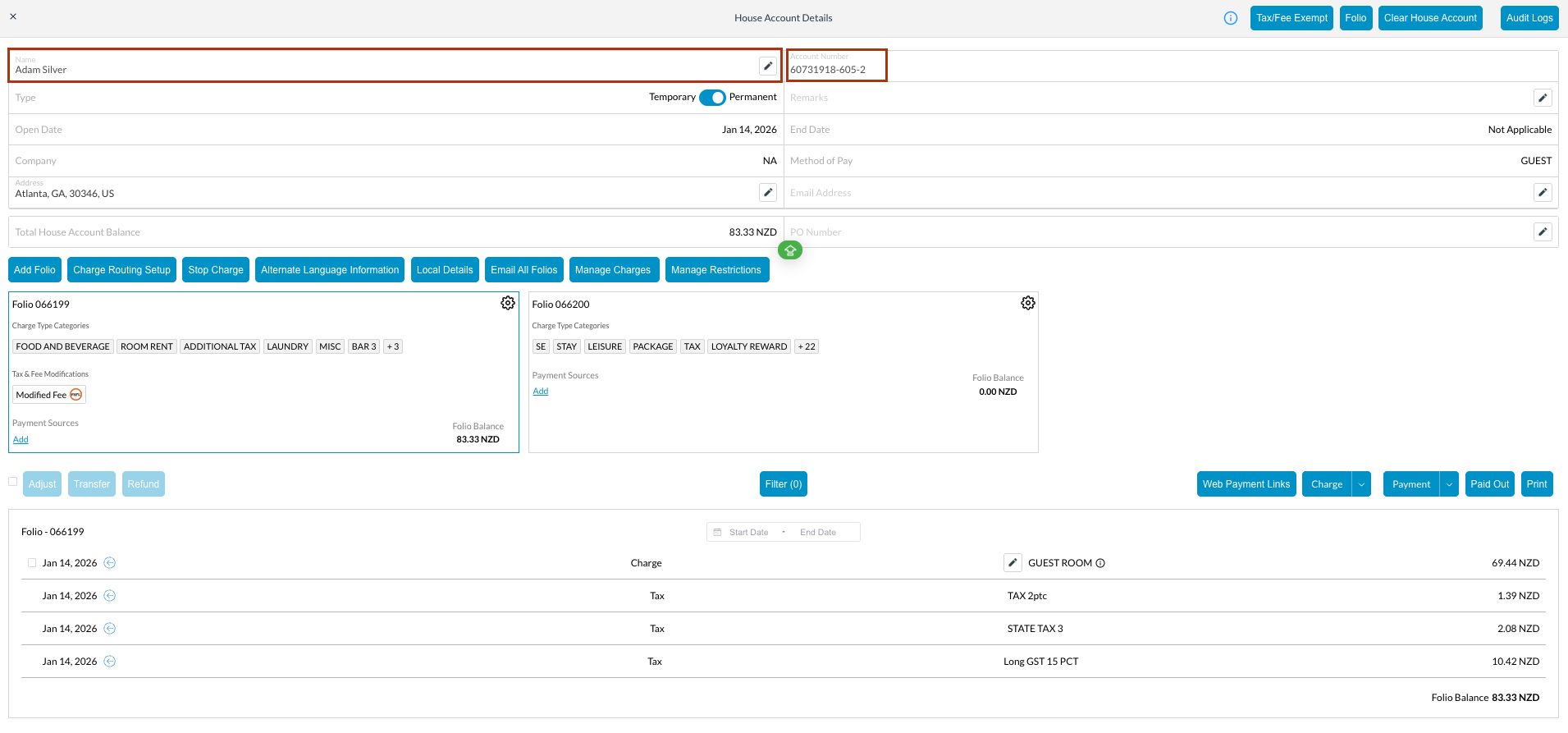Click the green collapse arrow icon
Screen dimensions: 1568x733
pos(790,250)
